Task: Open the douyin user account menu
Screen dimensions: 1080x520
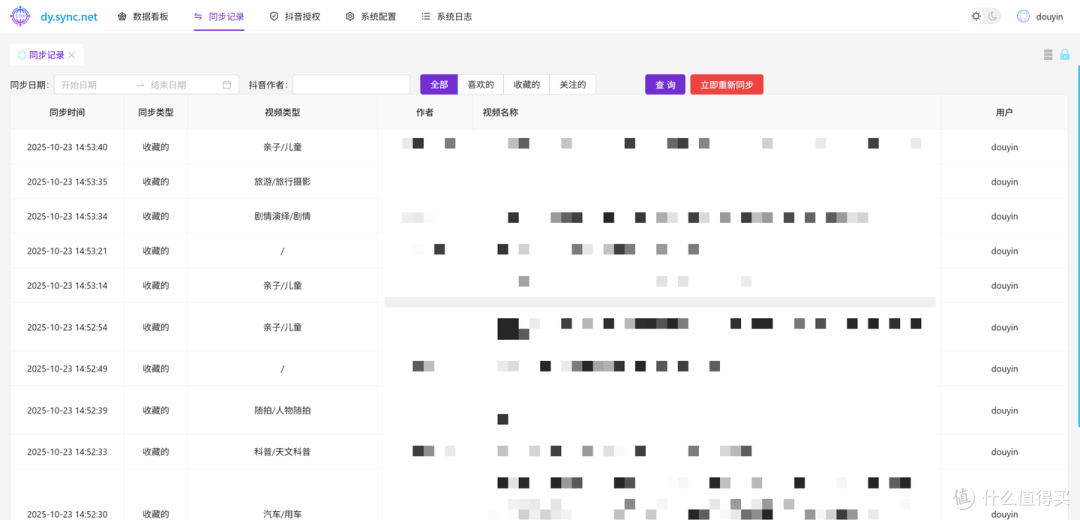Action: tap(1041, 17)
